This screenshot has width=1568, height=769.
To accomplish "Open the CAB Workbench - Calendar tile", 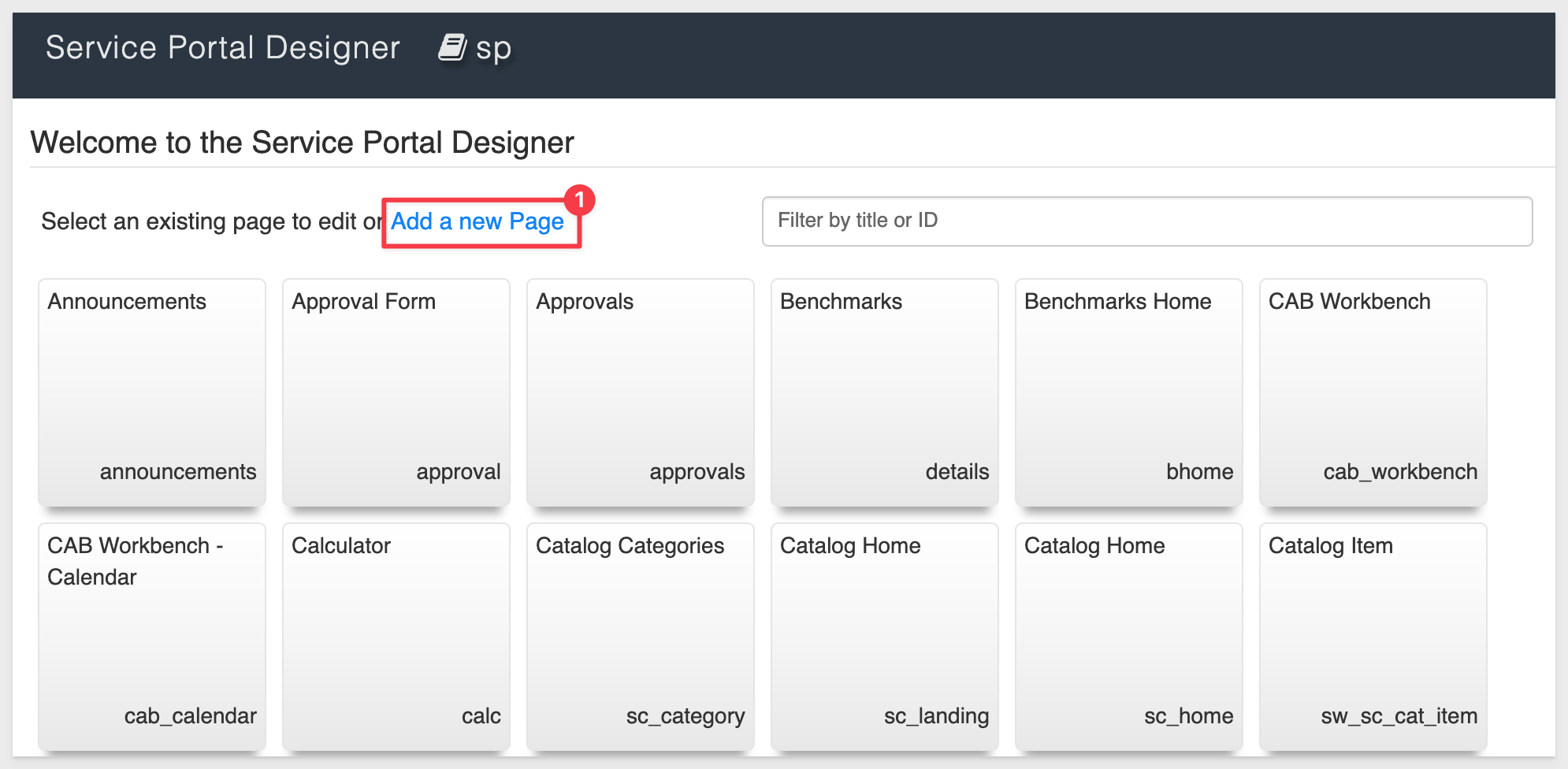I will coord(152,637).
